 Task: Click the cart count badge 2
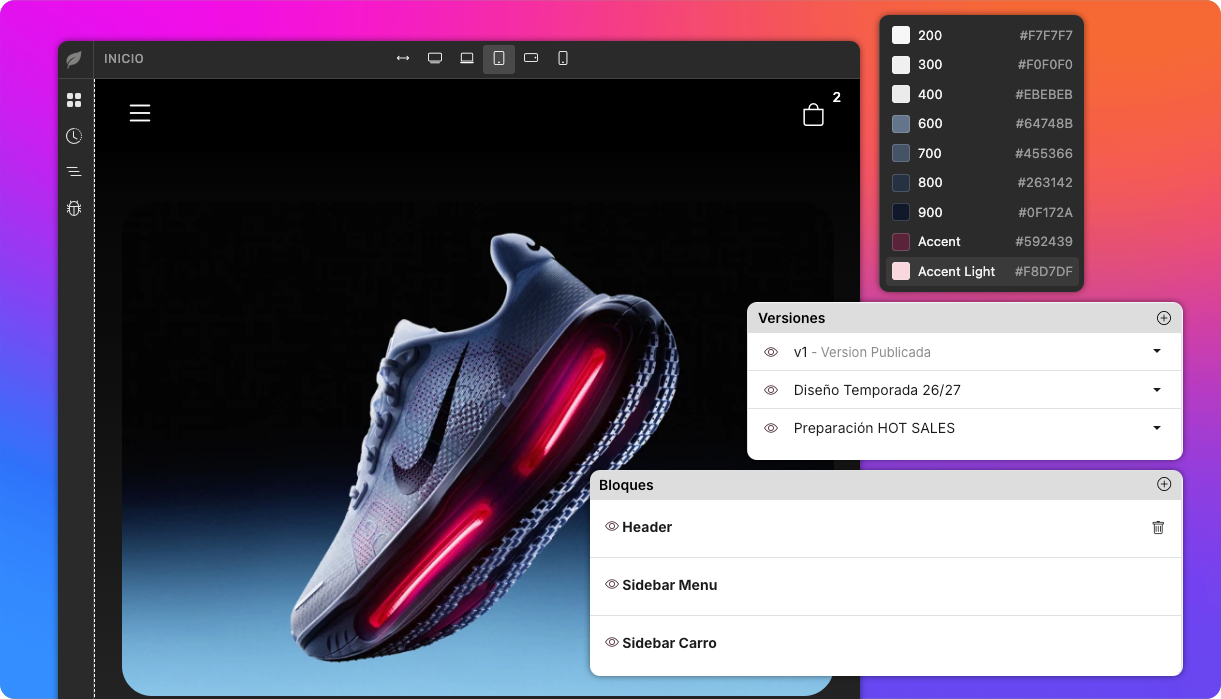pyautogui.click(x=837, y=97)
